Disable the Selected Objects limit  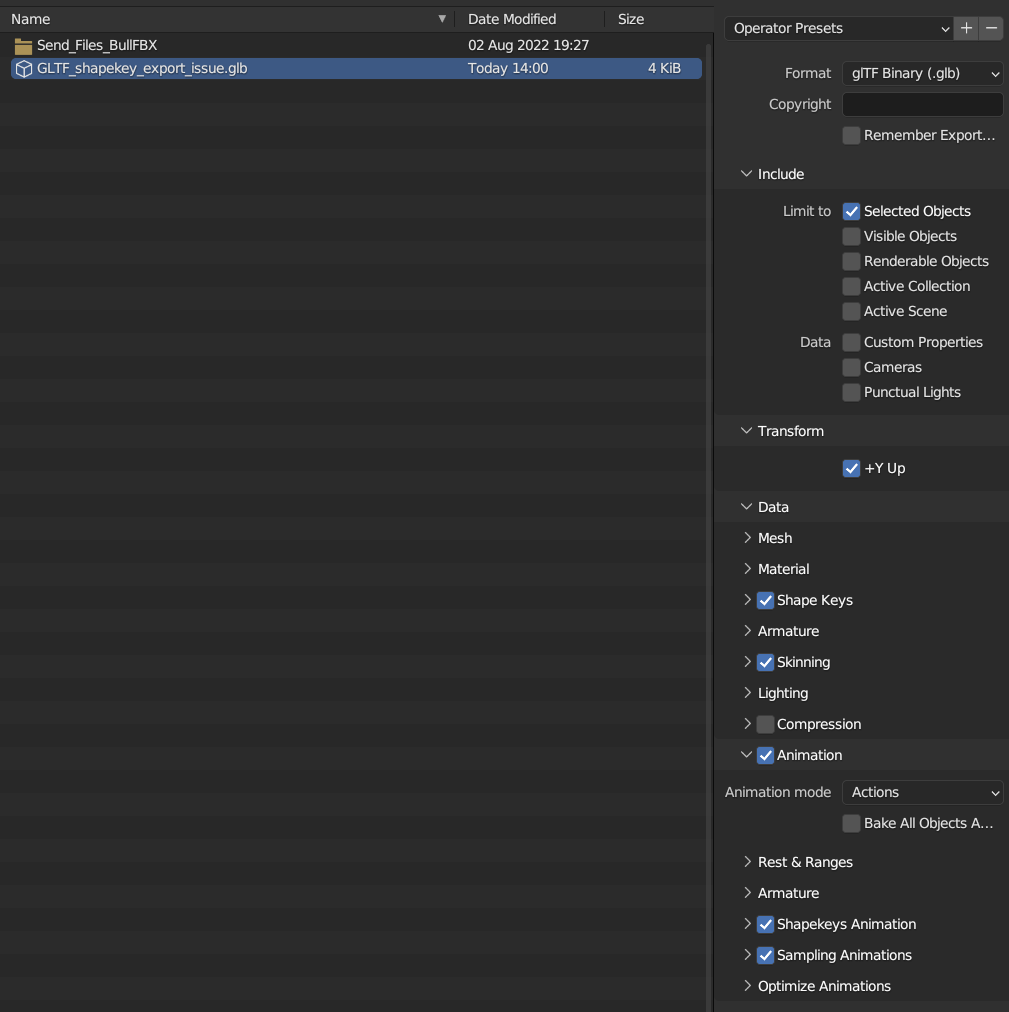click(851, 211)
